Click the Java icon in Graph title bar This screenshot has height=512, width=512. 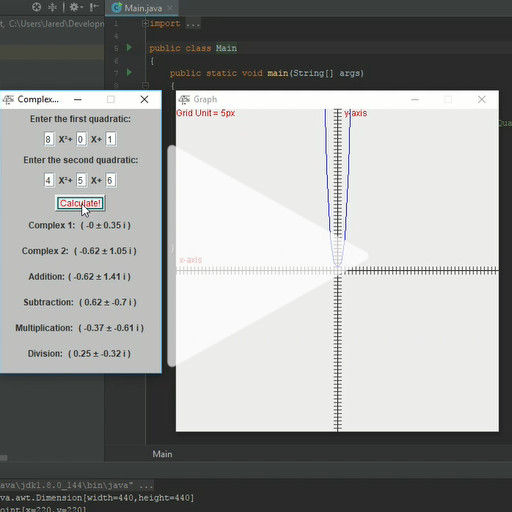(184, 99)
